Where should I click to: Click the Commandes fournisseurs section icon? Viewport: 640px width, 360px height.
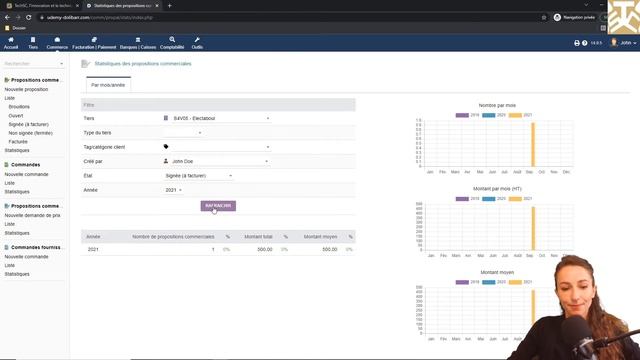click(7, 247)
